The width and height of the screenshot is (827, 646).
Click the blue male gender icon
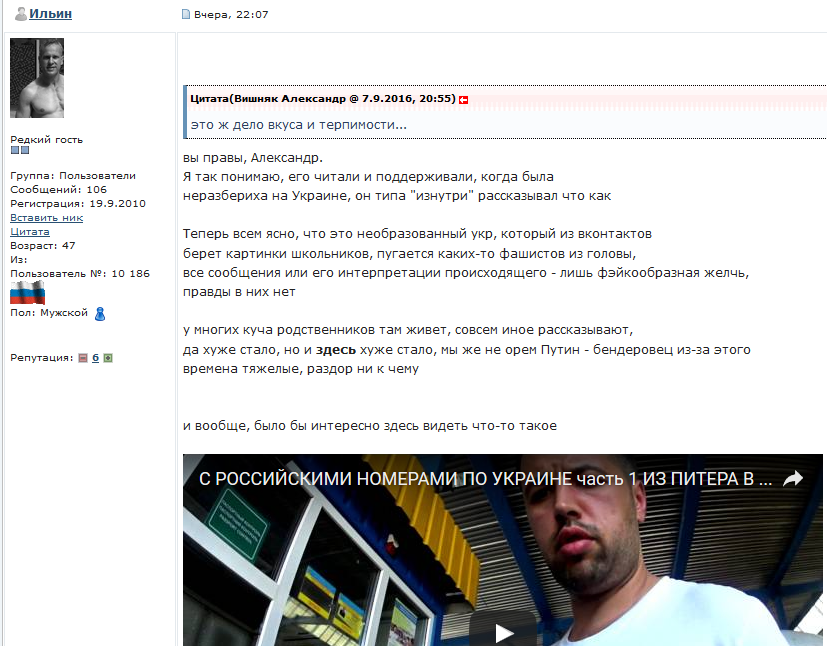[100, 313]
